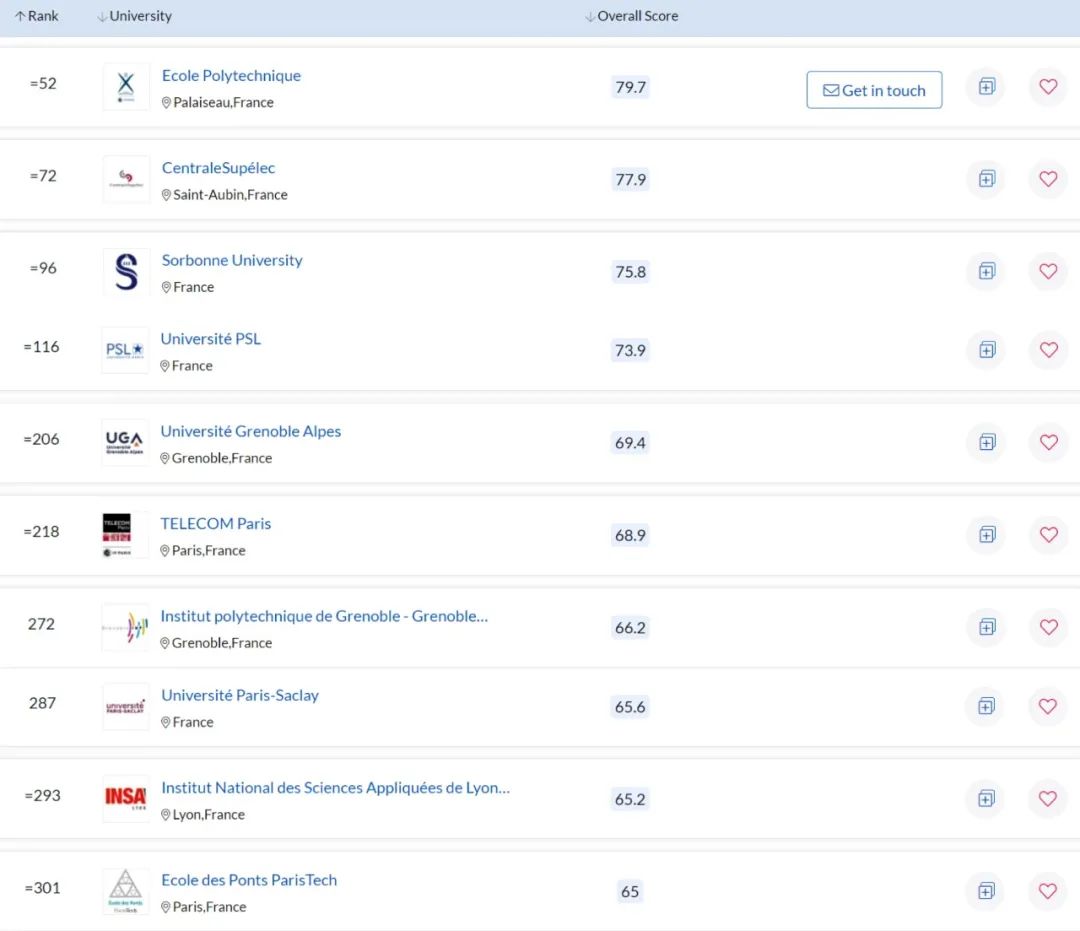The width and height of the screenshot is (1080, 931).
Task: Select overall score 75.8
Action: click(x=630, y=272)
